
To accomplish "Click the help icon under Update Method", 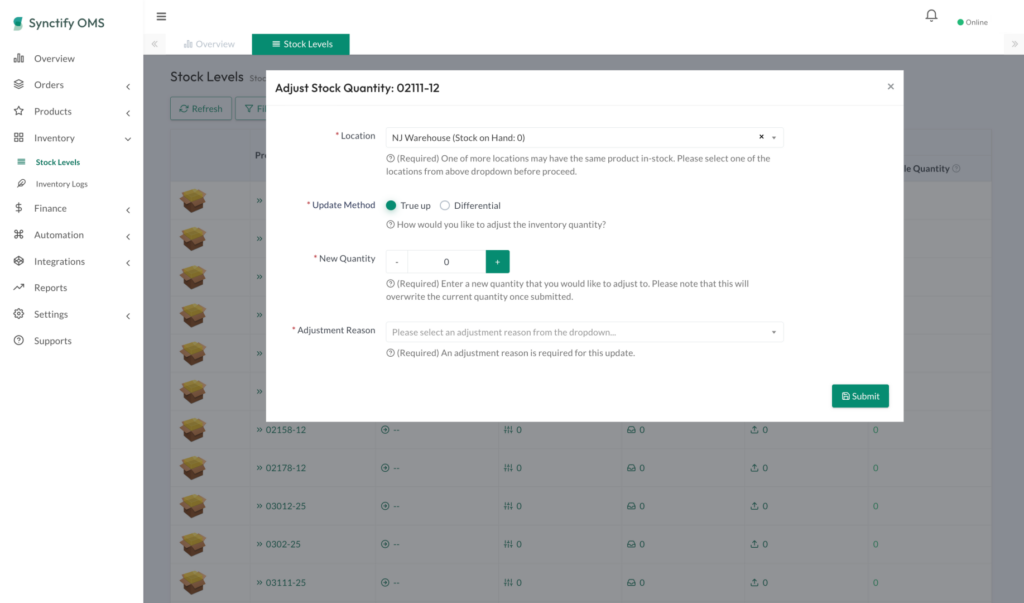I will [391, 224].
